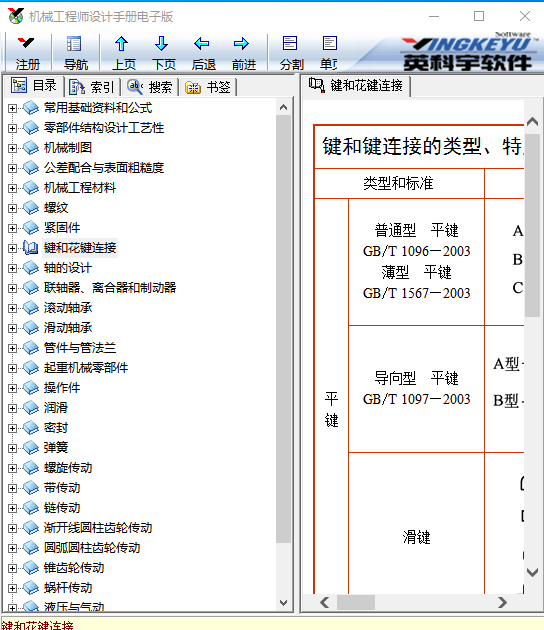Select the 带传动 tree item label

click(x=62, y=488)
